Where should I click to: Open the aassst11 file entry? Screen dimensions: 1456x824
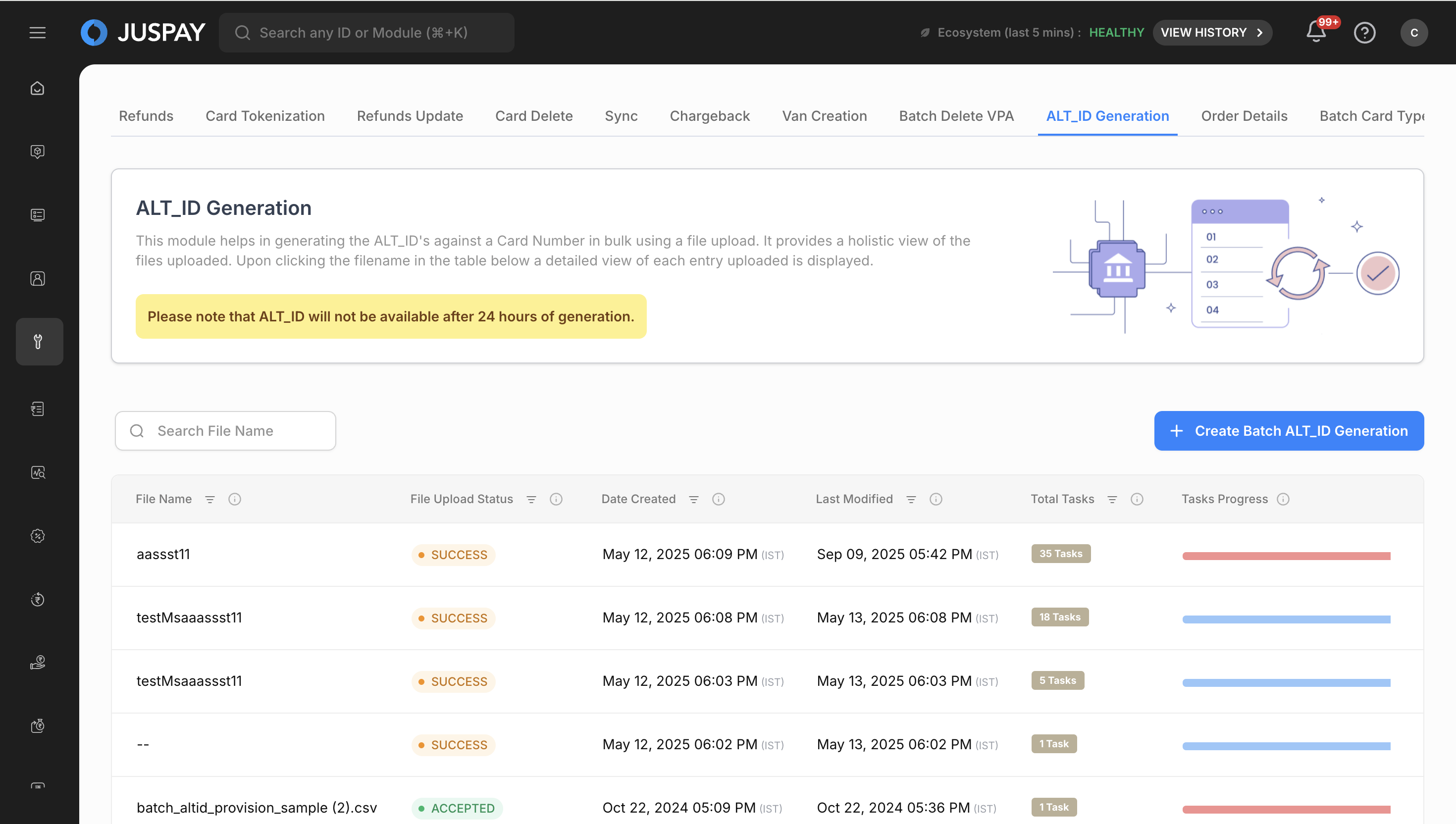click(x=163, y=554)
